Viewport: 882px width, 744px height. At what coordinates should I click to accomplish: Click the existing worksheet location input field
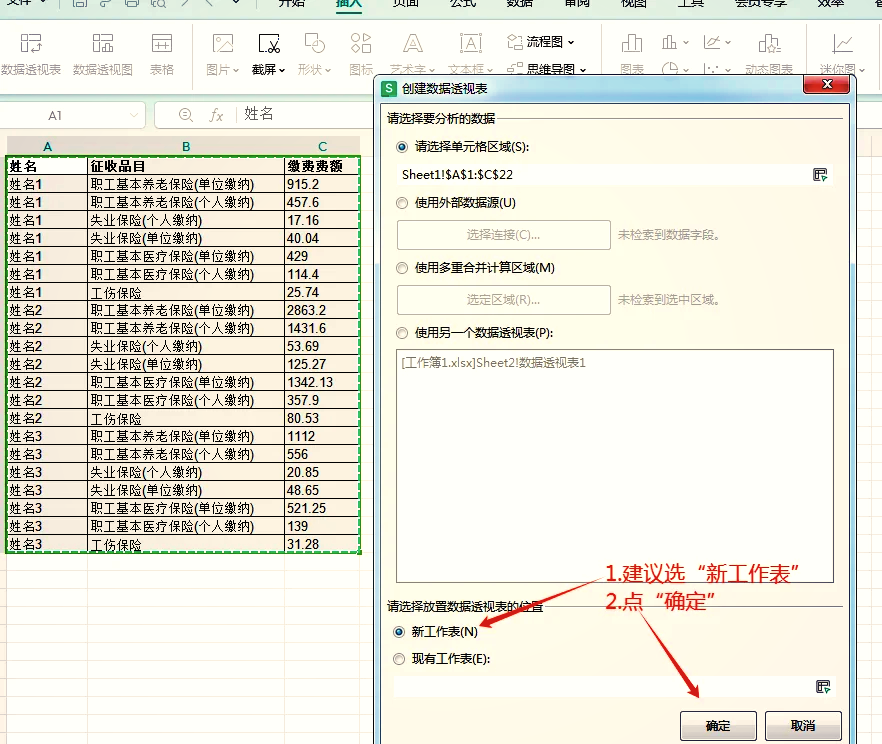(602, 687)
